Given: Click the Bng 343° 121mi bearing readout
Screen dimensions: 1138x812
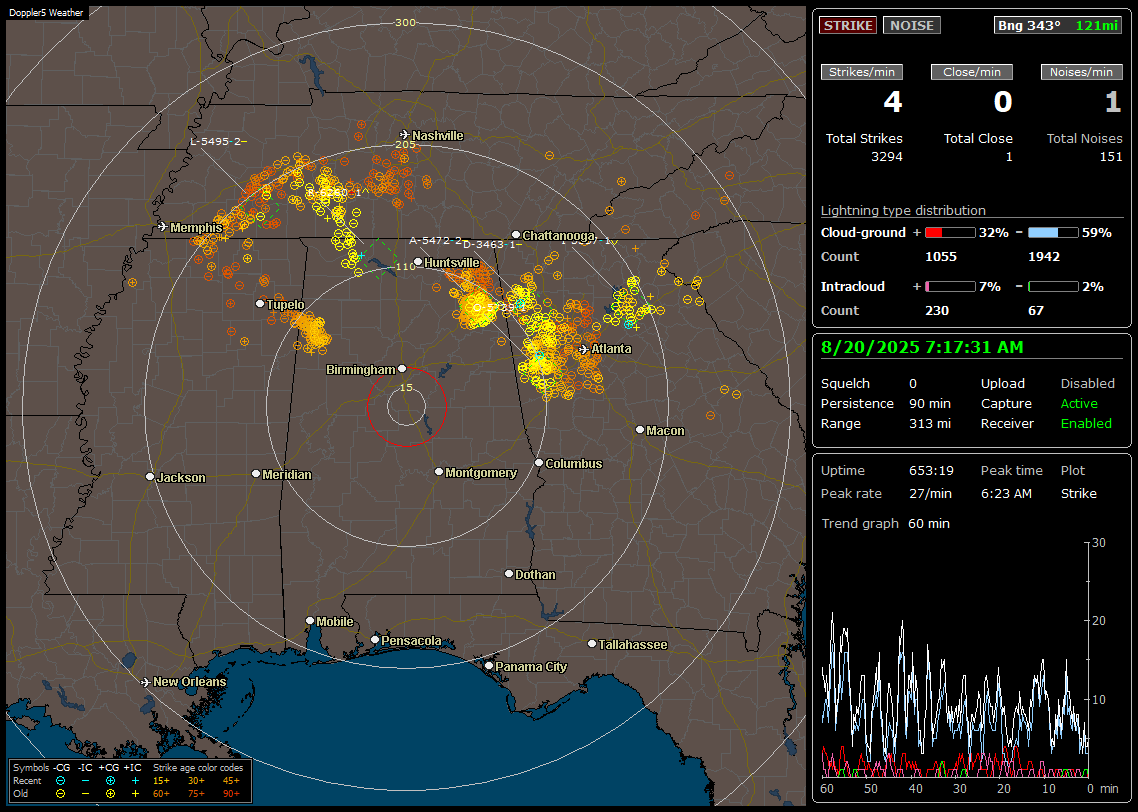Looking at the screenshot, I should pos(1058,25).
